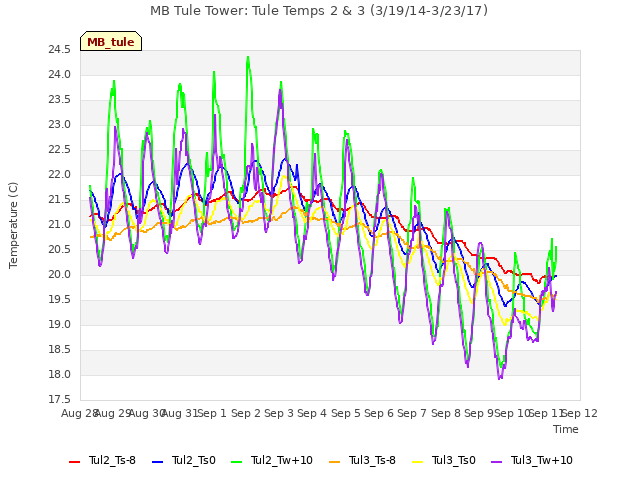This screenshot has width=640, height=480.
Task: Click the yellow Tul3_Ts0 legend swatch
Action: click(x=418, y=462)
